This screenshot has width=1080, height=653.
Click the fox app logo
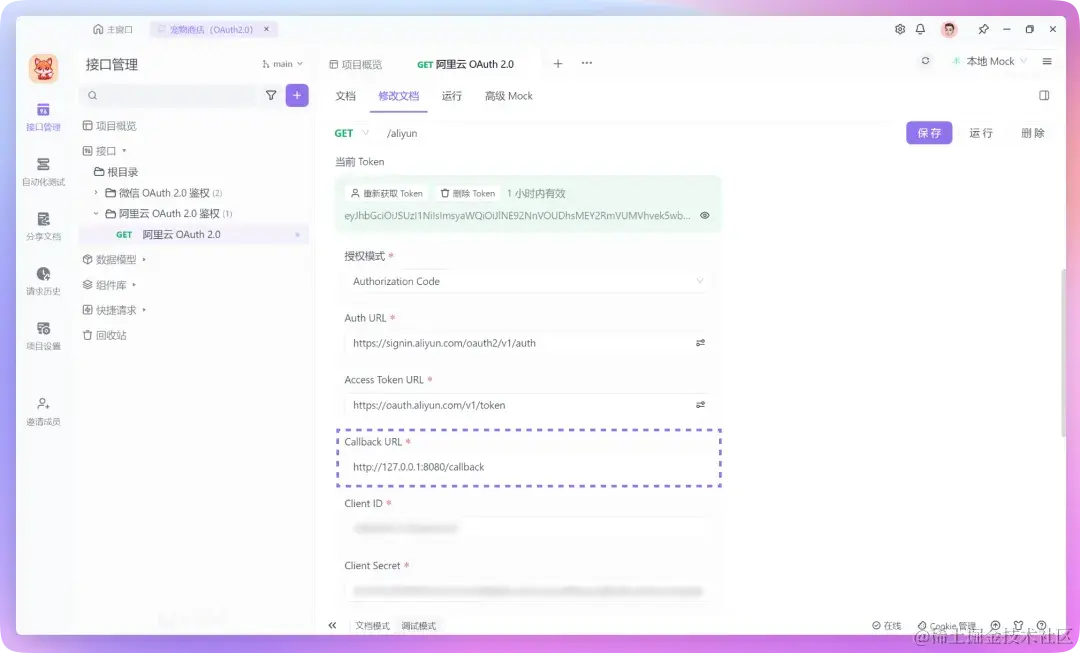pos(43,69)
